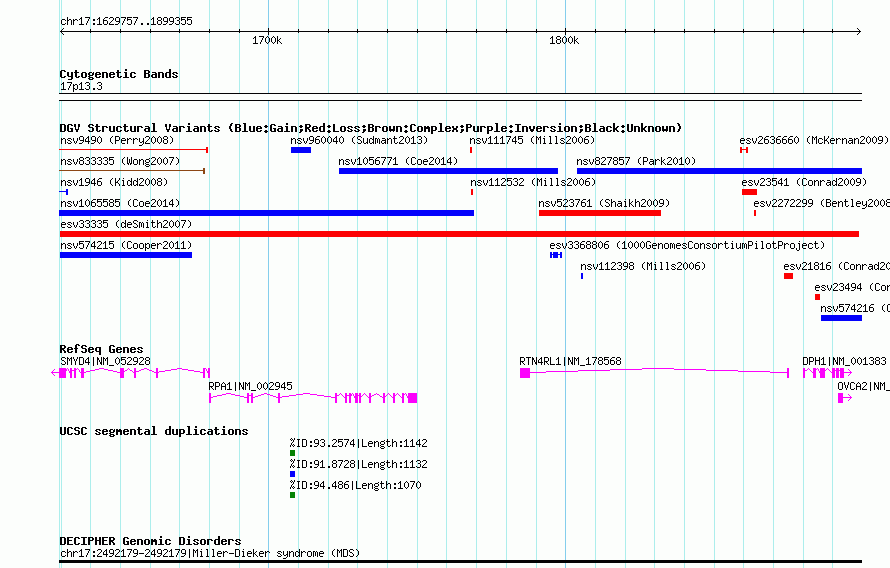Select segmental duplication %ID:94.486|Length:1070

355,485
